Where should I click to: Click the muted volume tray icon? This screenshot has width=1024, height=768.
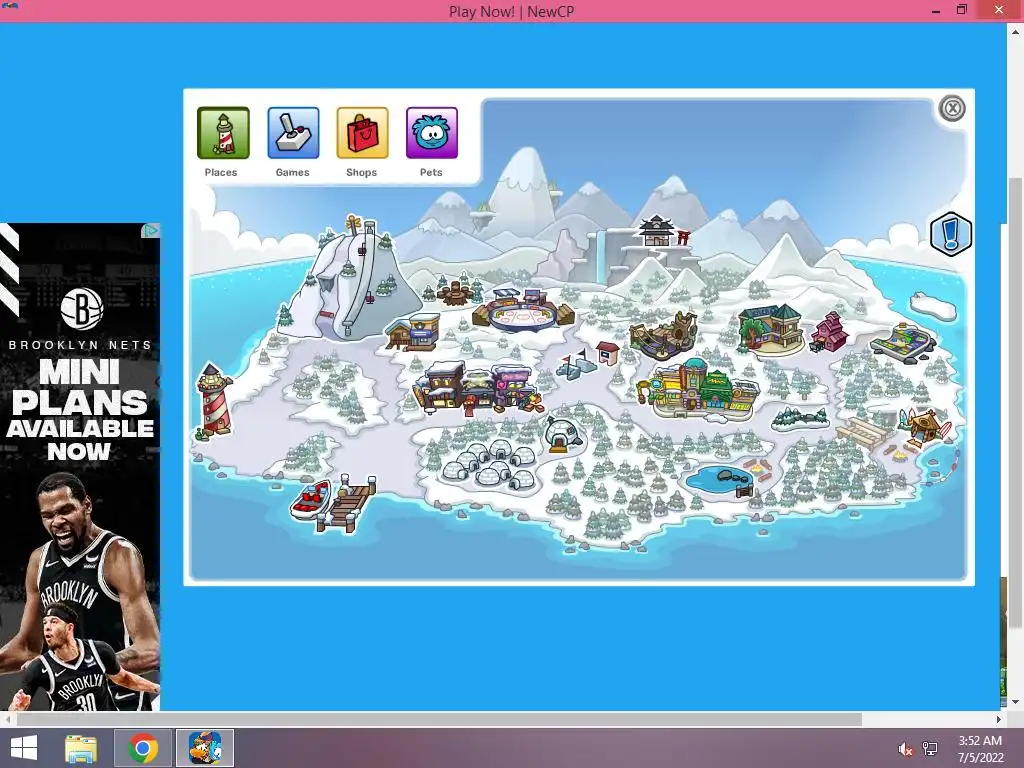pos(905,749)
